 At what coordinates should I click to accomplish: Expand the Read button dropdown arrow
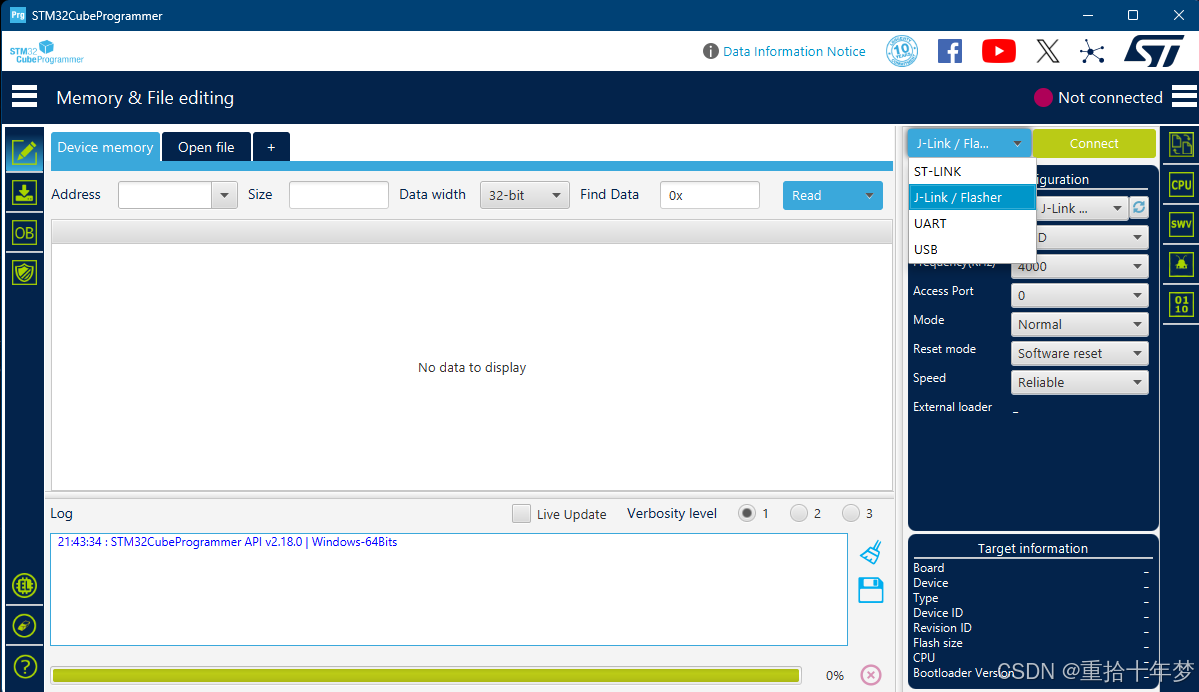pos(869,195)
